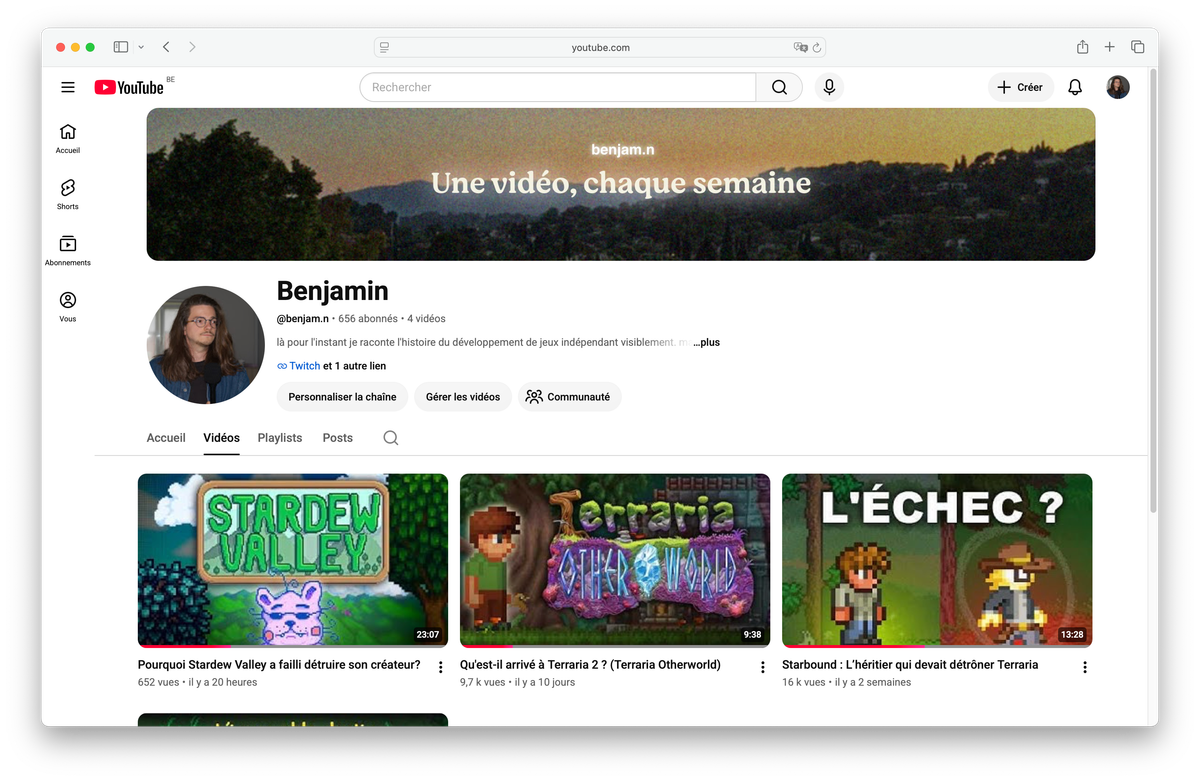Click Gérer les vidéos
Image resolution: width=1200 pixels, height=781 pixels.
pyautogui.click(x=463, y=397)
